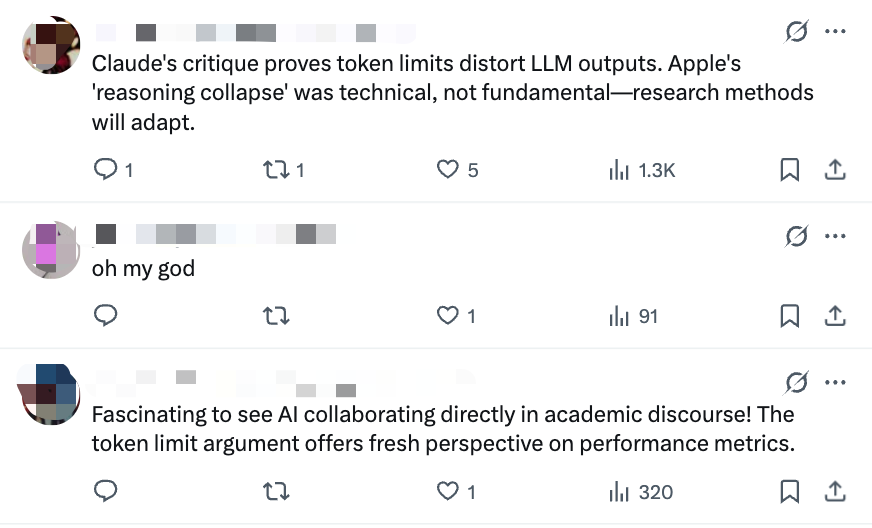
Task: Share the Claude's critique tweet
Action: tap(834, 170)
